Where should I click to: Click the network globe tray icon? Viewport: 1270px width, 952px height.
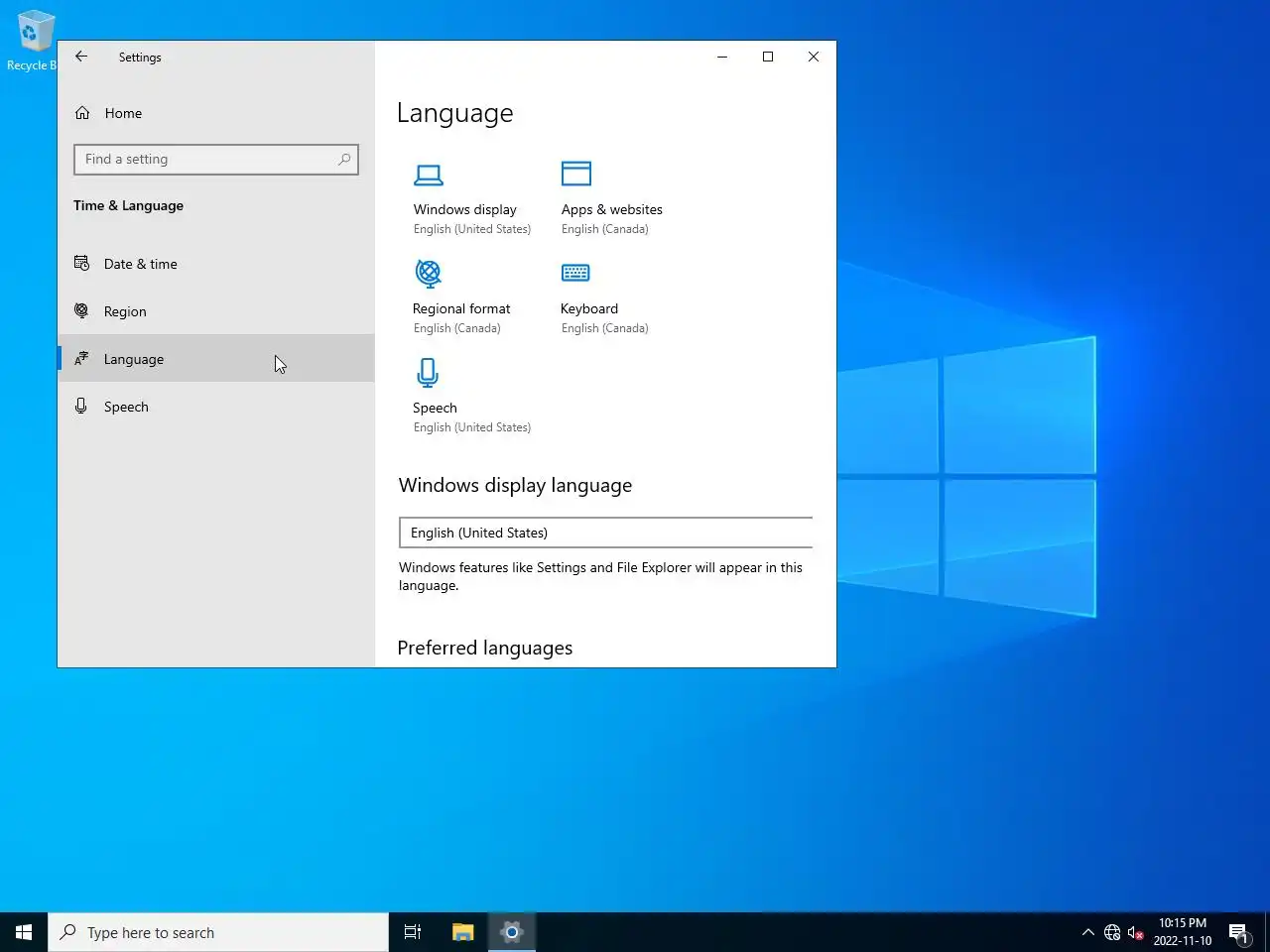[x=1112, y=932]
